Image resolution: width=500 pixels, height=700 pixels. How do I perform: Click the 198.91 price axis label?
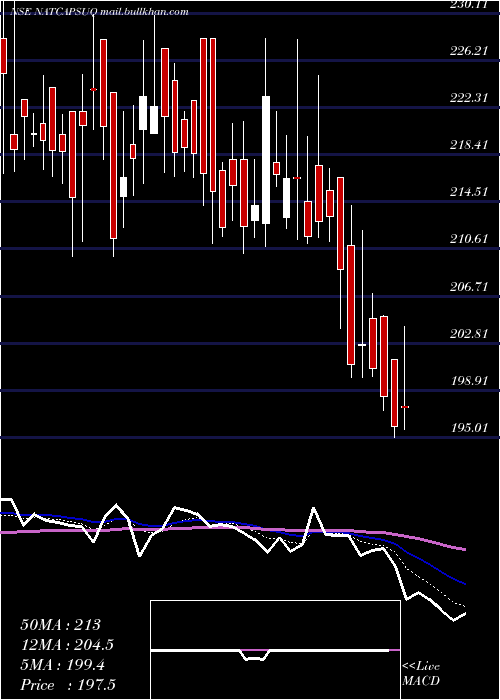(468, 380)
